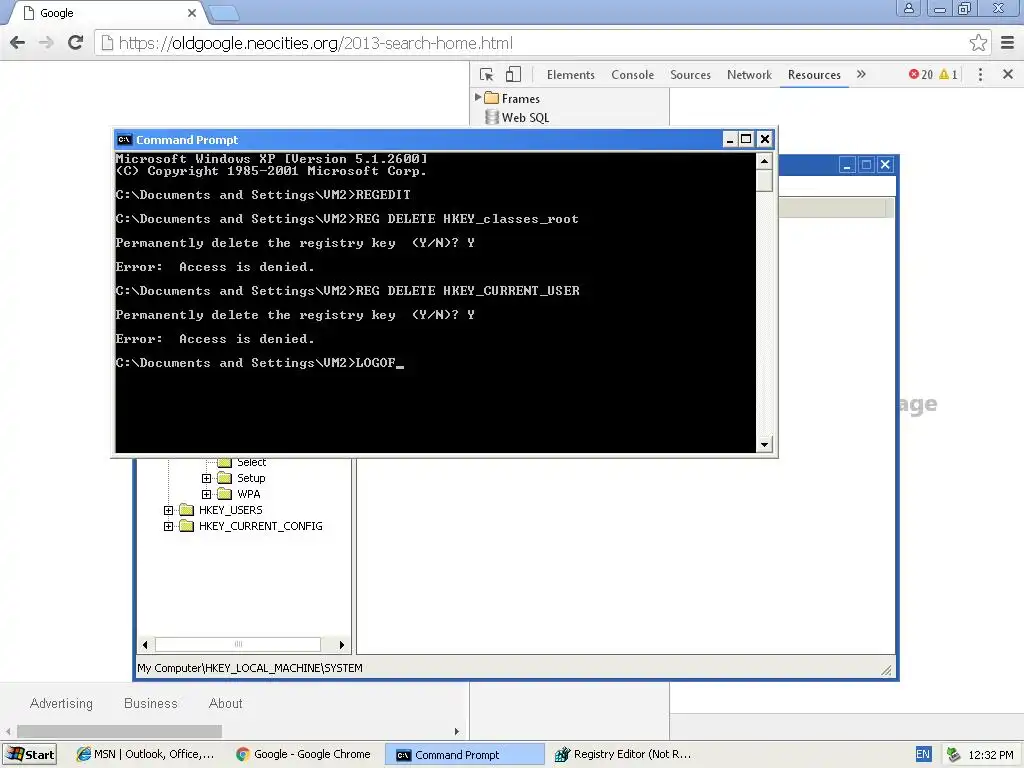Click the taskbar clock 12:32 PM
This screenshot has height=768, width=1024.
point(991,755)
